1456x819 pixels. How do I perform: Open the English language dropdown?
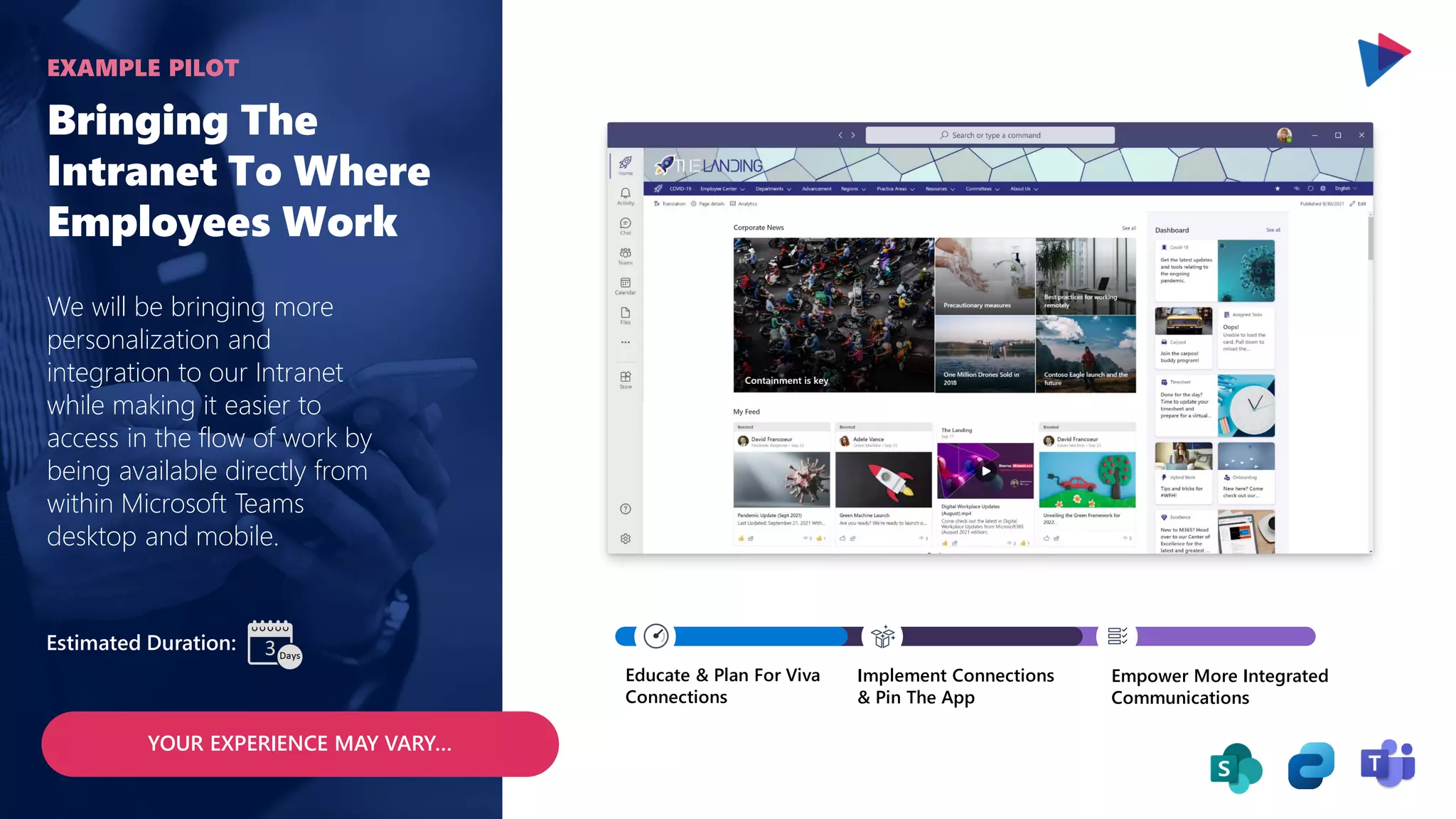[x=1346, y=189]
